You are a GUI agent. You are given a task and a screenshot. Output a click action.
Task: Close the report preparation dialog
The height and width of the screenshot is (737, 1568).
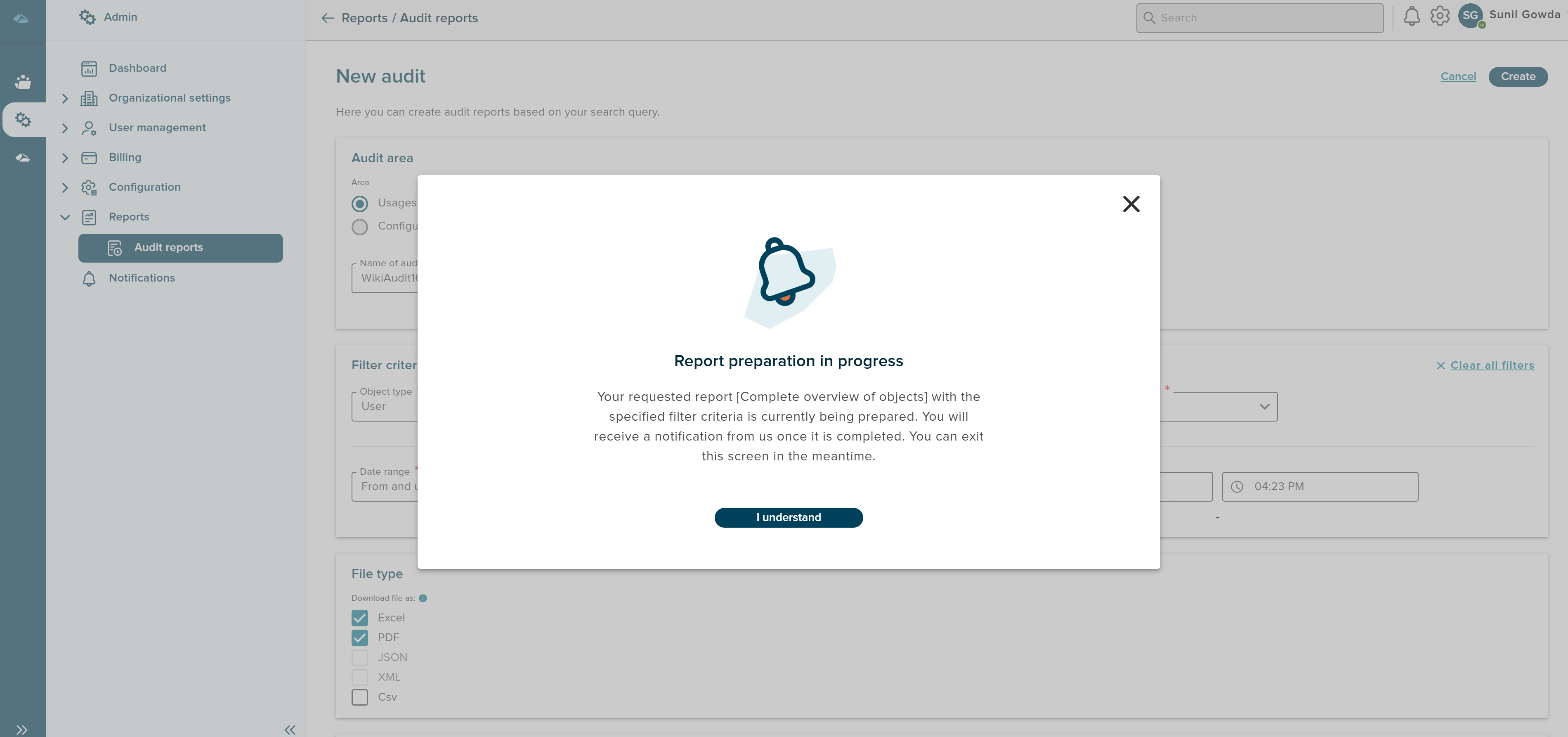(1131, 204)
